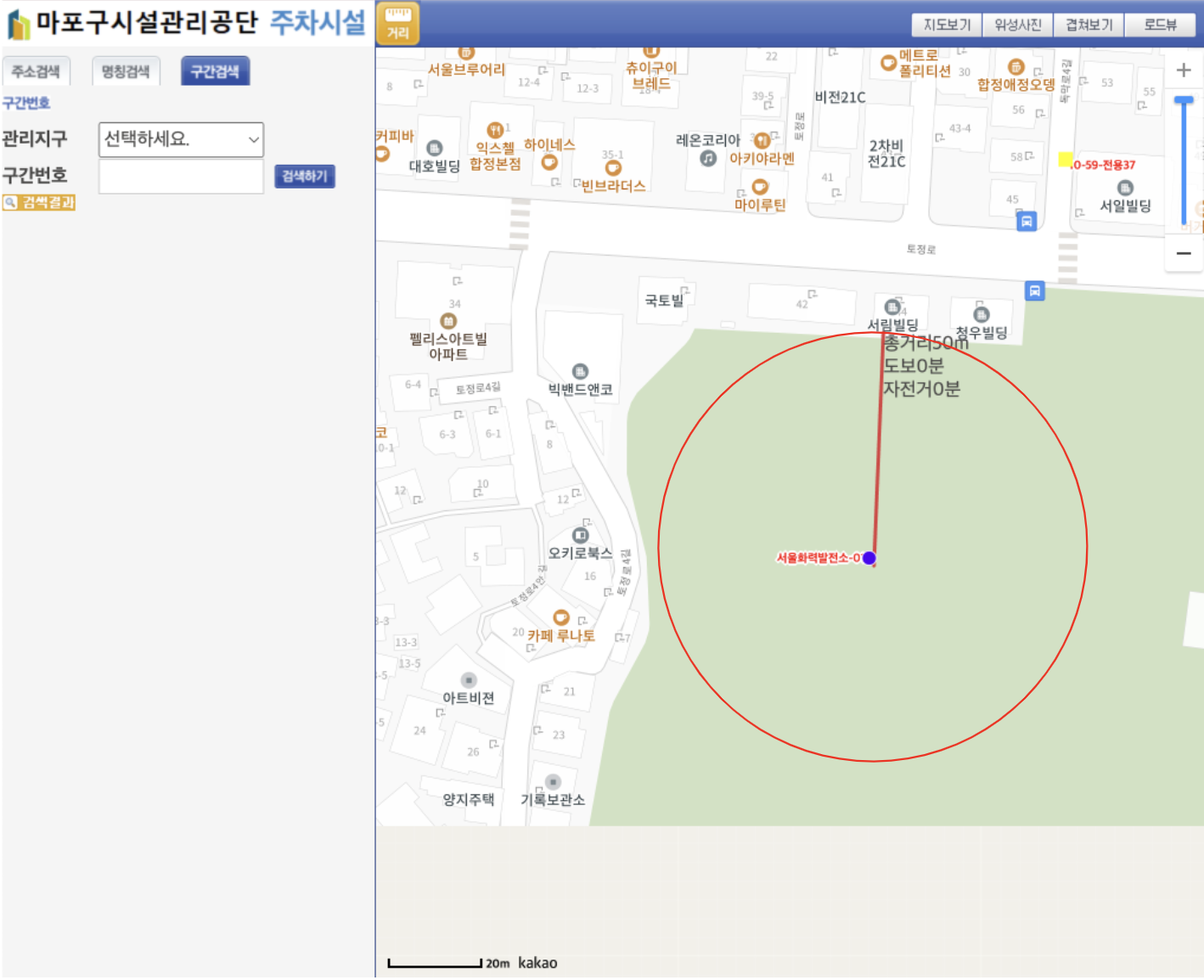Click the bus stop icon beside building 45

pos(1026,221)
